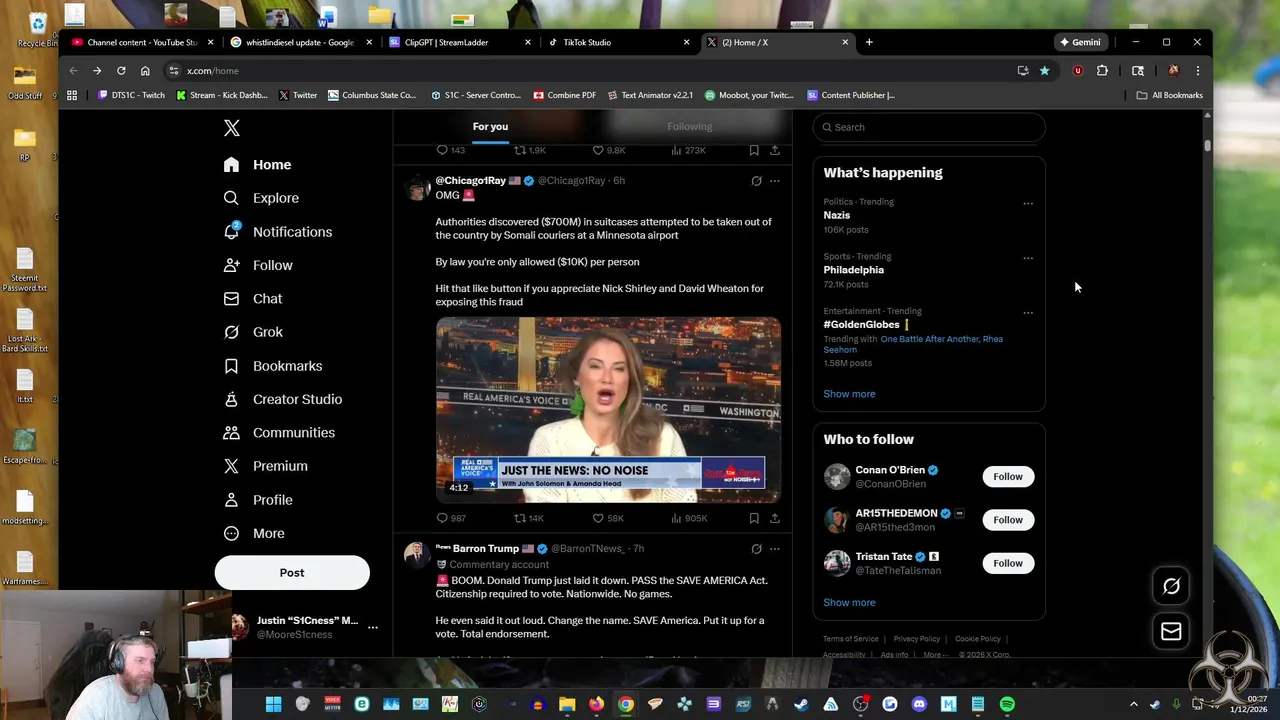Open Grok from sidebar
Image resolution: width=1280 pixels, height=720 pixels.
click(254, 332)
